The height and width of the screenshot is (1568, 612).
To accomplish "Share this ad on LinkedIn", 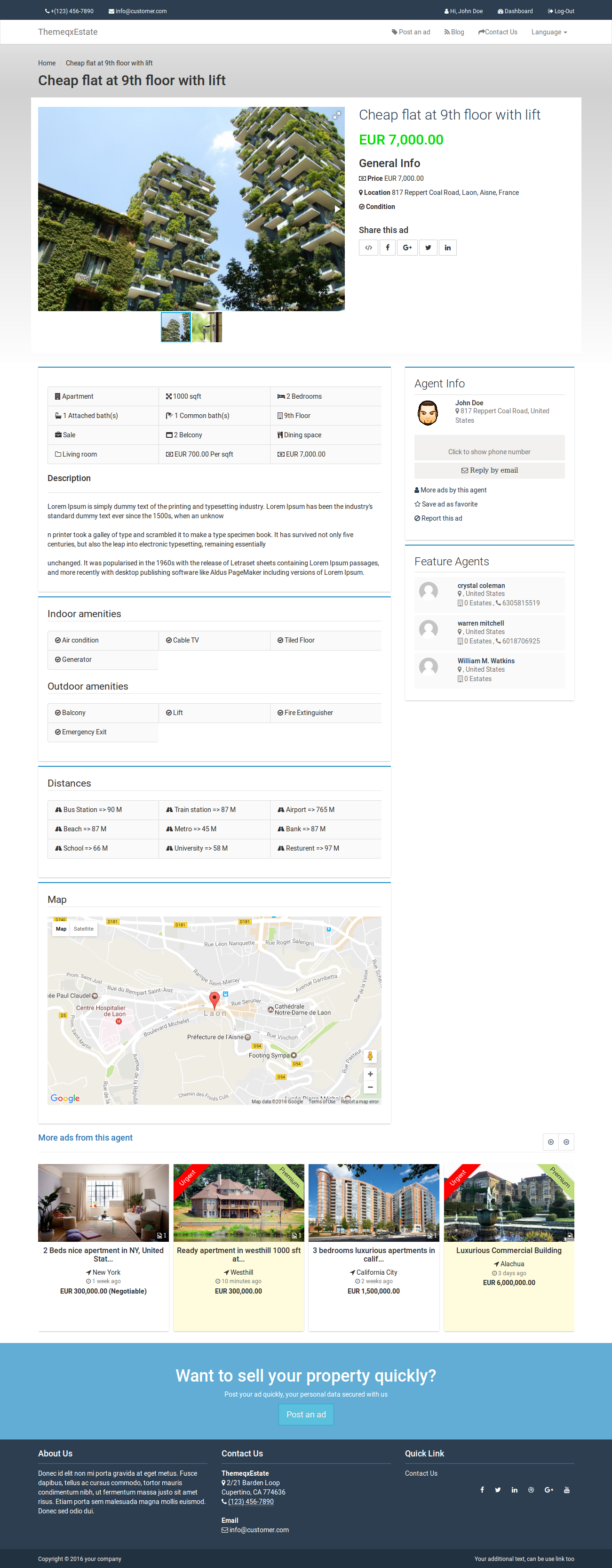I will coord(448,247).
